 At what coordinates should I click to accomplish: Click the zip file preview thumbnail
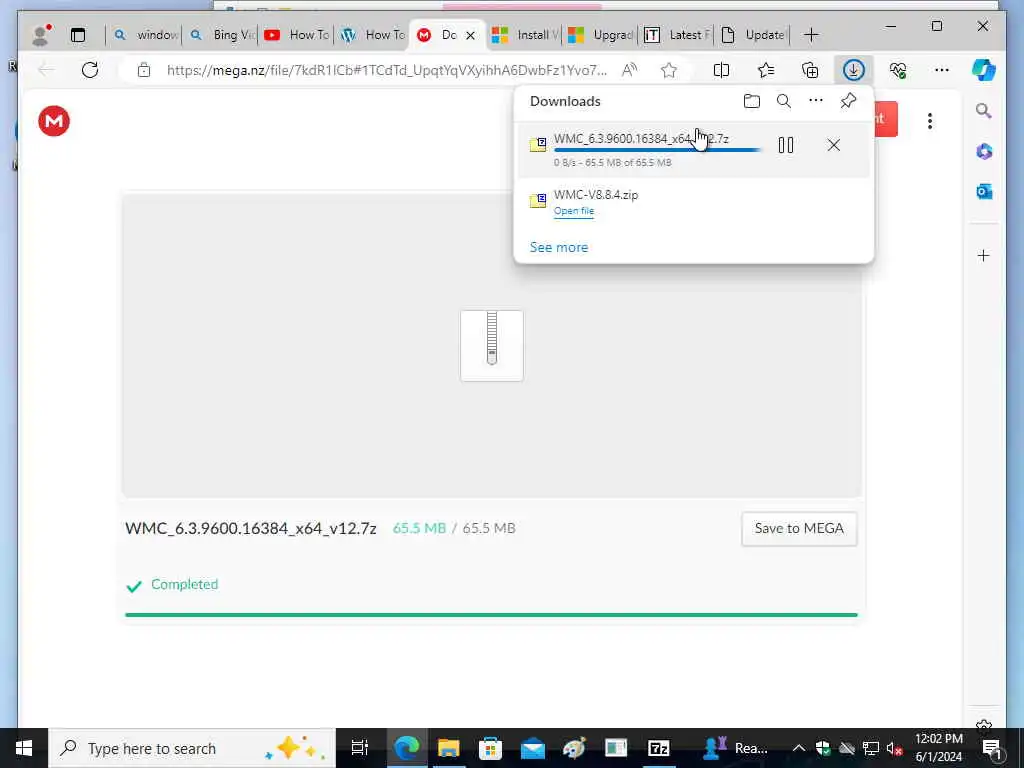point(492,345)
